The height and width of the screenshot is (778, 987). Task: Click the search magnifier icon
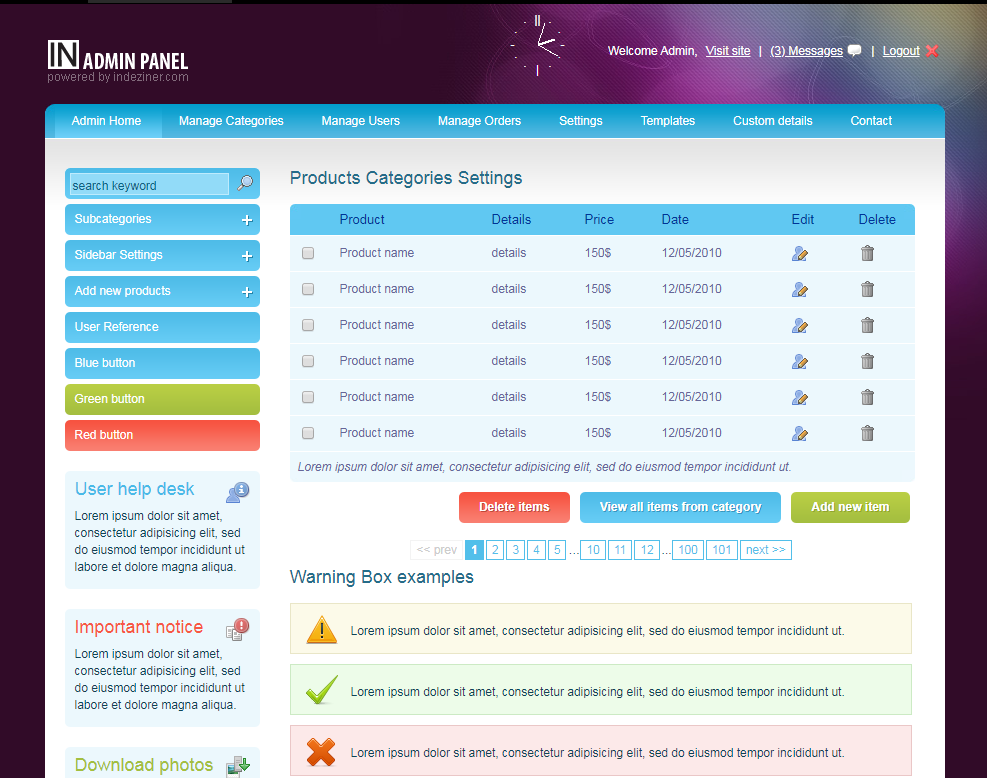[x=245, y=184]
